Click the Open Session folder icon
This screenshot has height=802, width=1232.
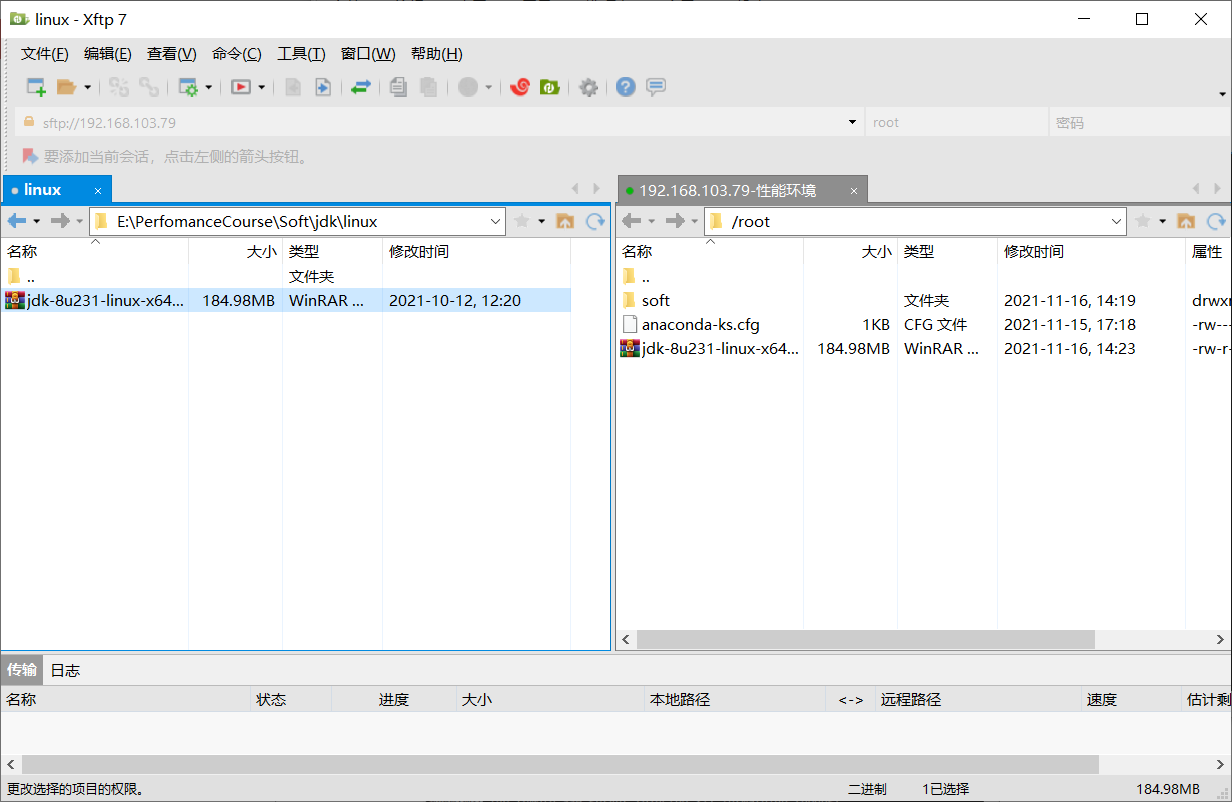tap(66, 87)
